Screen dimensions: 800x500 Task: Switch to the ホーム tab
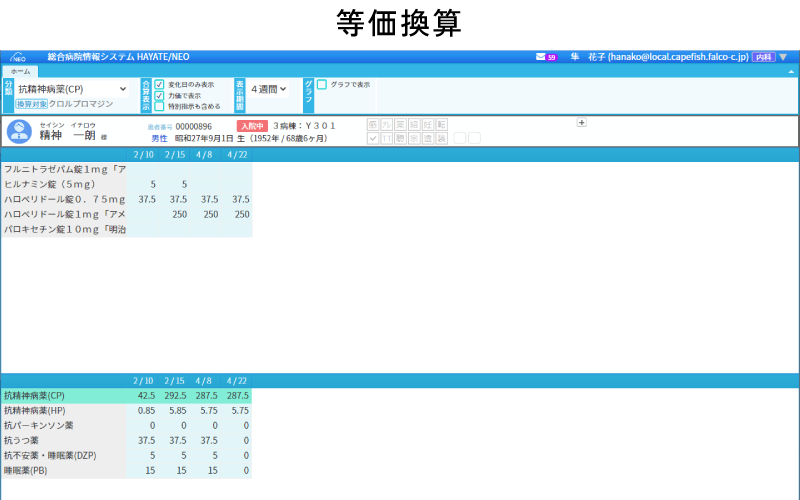pyautogui.click(x=20, y=72)
